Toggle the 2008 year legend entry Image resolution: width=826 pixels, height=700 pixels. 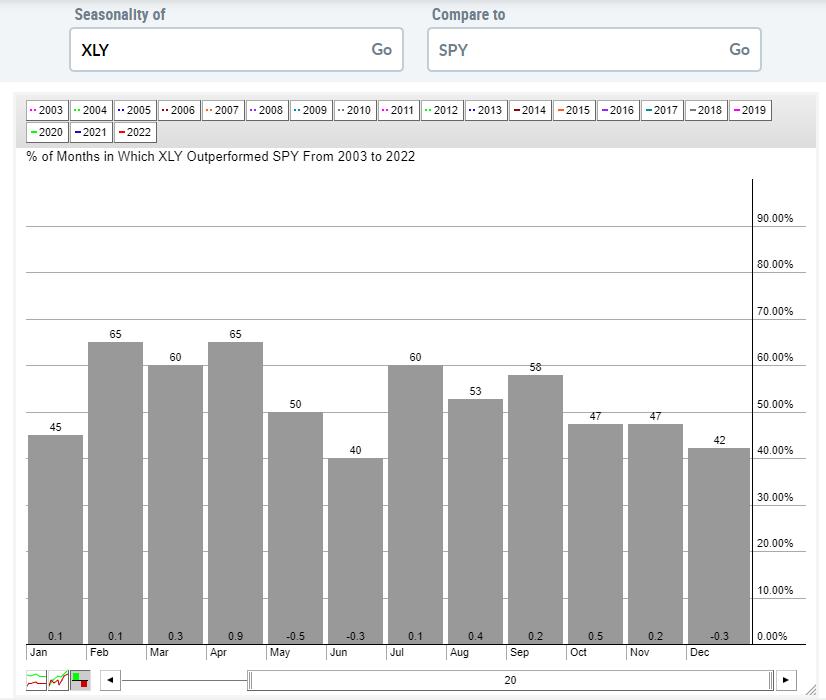coord(266,110)
